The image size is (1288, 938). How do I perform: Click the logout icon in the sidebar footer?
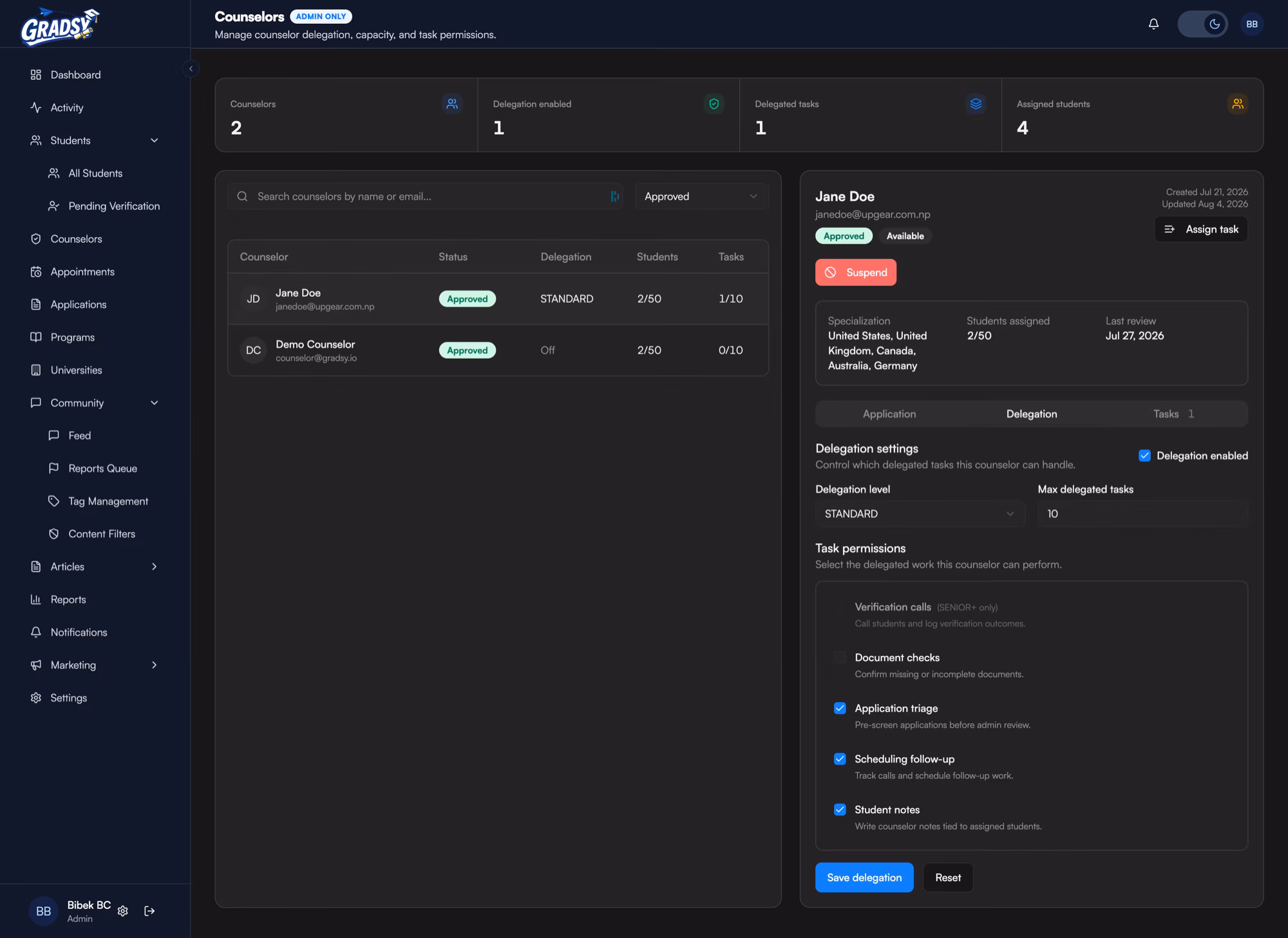[149, 911]
